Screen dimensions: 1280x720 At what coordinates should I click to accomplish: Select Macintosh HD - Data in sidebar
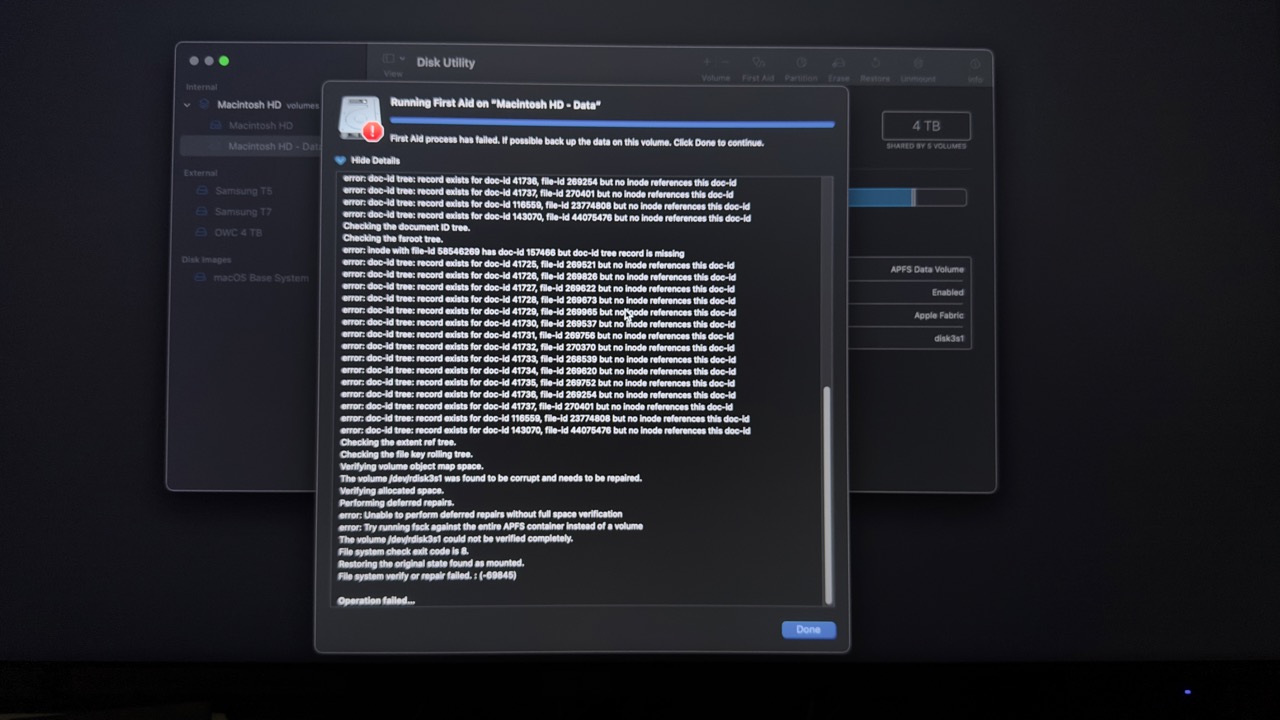(x=250, y=146)
